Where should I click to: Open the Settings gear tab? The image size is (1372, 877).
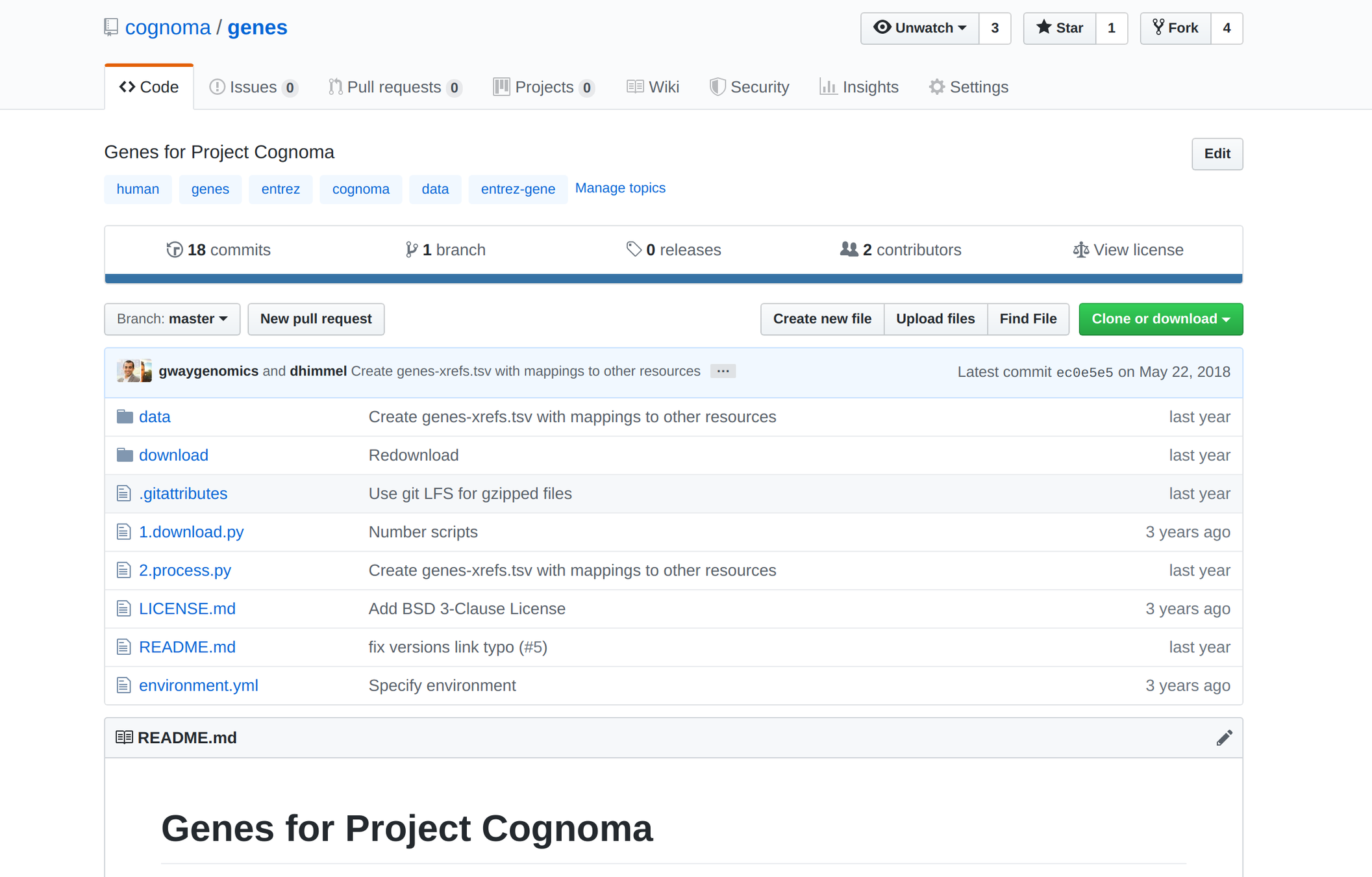(968, 87)
